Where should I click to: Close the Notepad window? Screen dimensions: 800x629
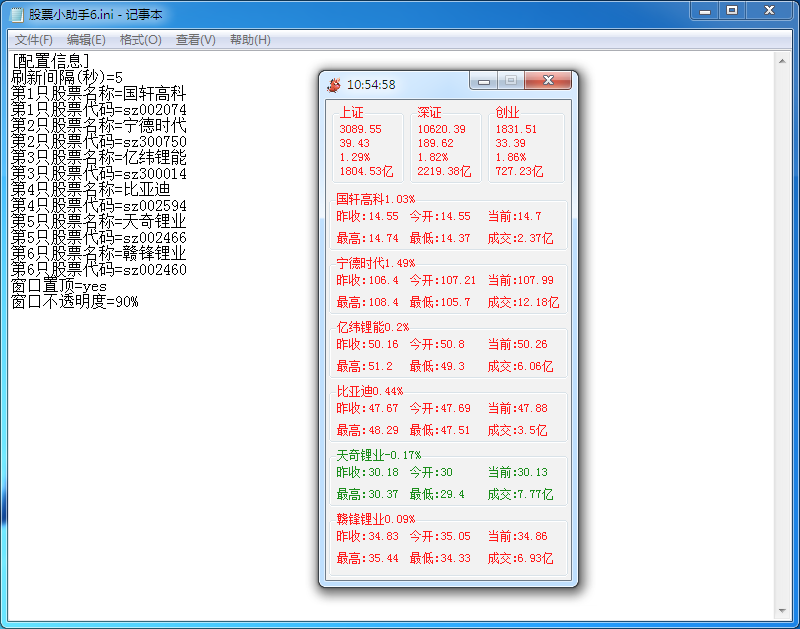tap(769, 11)
